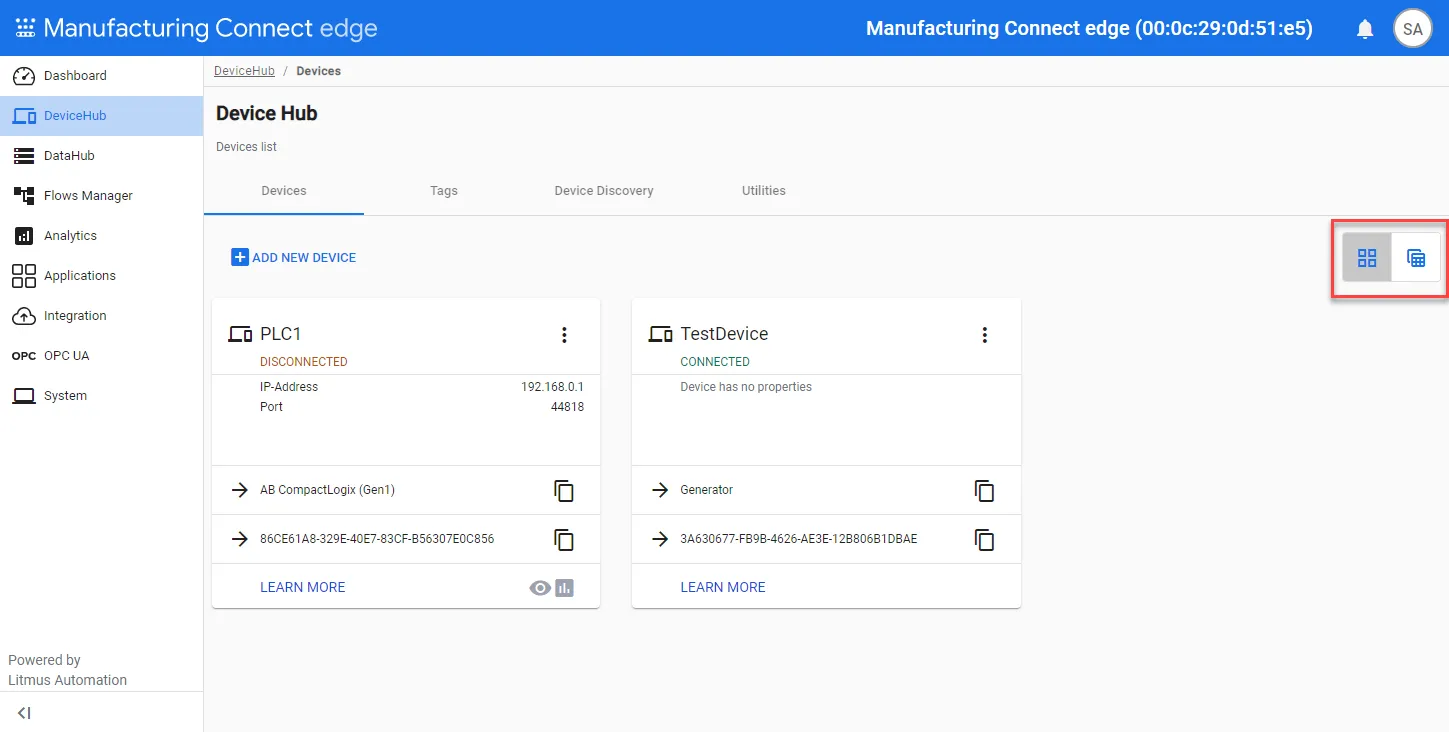
Task: Click AB CompactLogix (Gen1) driver text
Action: coord(328,490)
